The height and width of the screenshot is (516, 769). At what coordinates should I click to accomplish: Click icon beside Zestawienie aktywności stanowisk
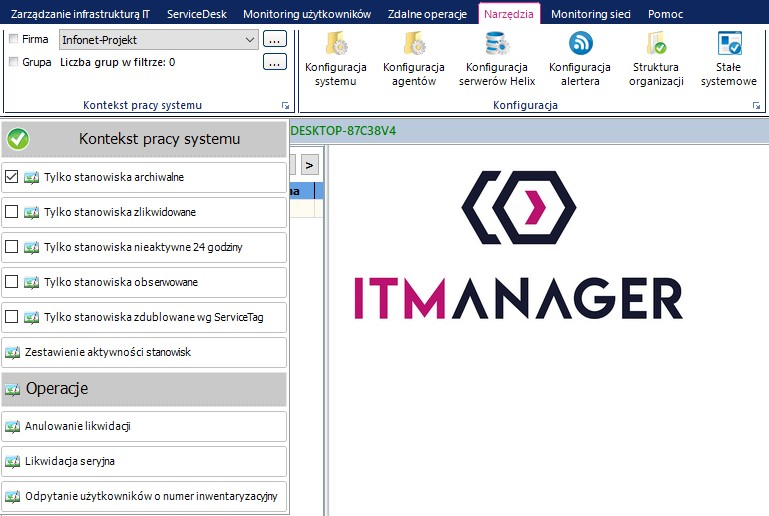(x=13, y=352)
